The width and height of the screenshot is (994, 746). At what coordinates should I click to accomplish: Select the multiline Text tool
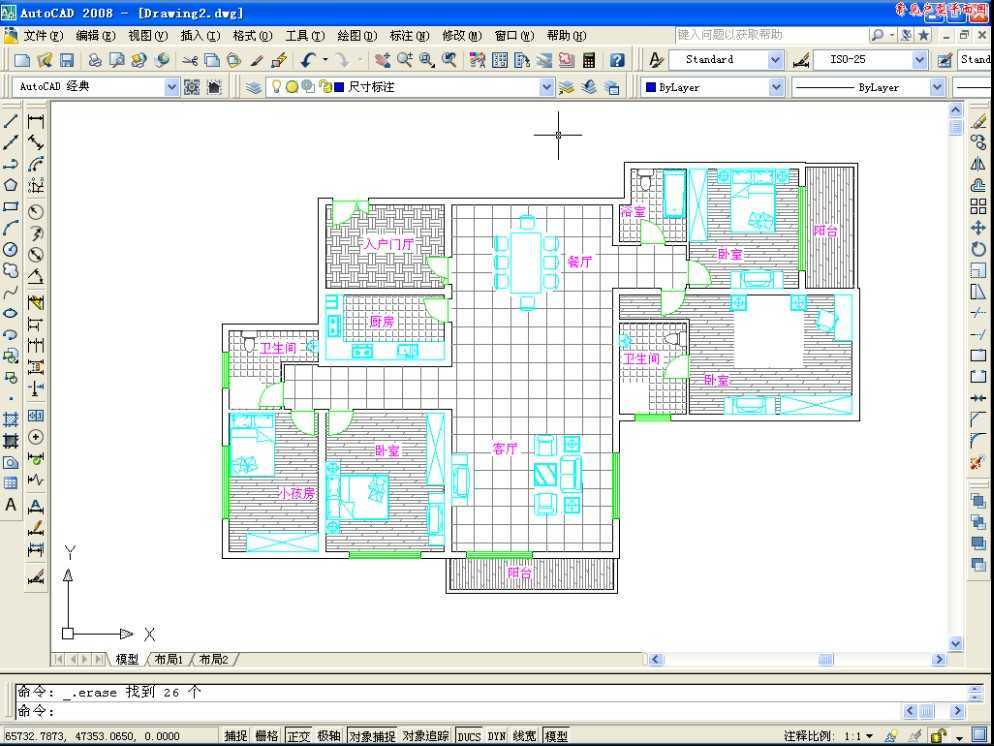(11, 505)
